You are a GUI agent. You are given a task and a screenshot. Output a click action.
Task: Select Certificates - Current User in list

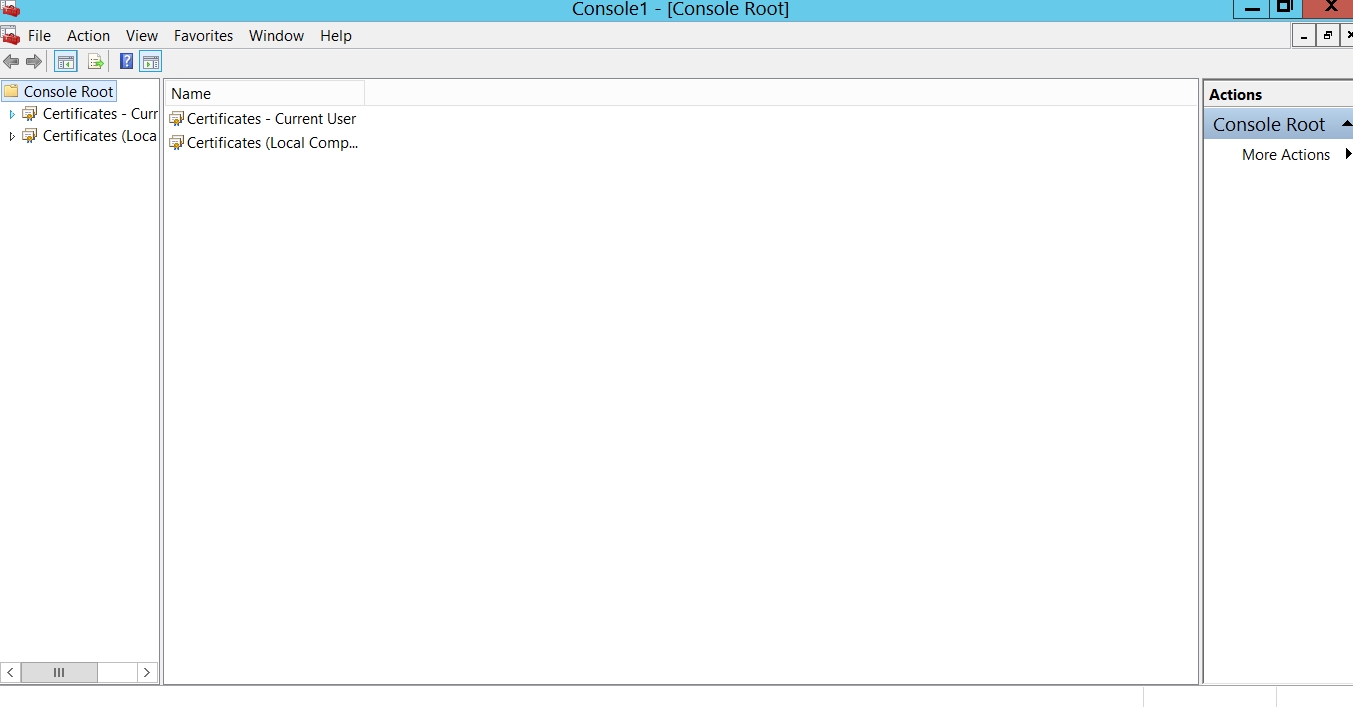pos(271,118)
